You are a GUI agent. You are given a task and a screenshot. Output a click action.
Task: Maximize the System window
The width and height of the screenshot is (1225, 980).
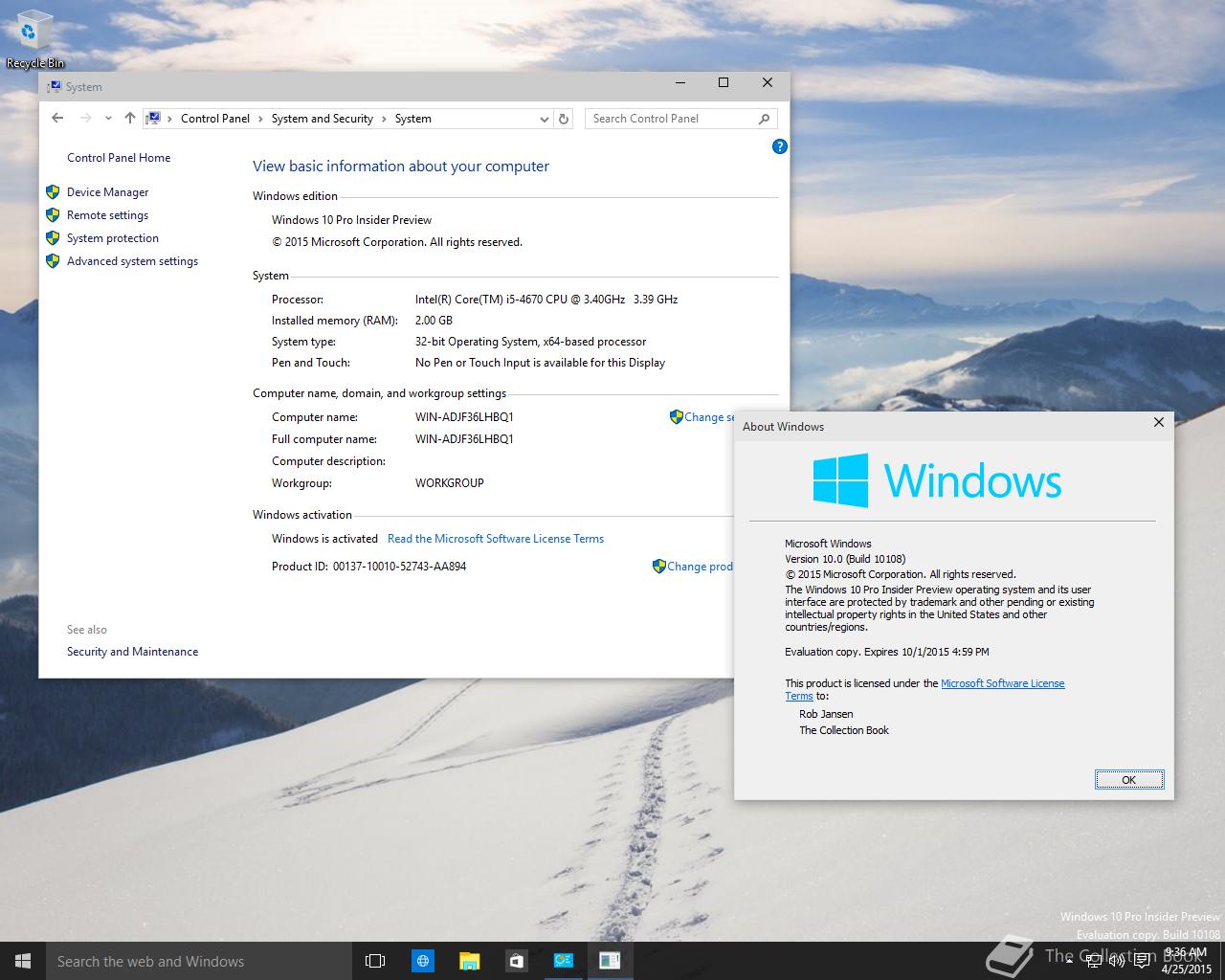point(724,83)
